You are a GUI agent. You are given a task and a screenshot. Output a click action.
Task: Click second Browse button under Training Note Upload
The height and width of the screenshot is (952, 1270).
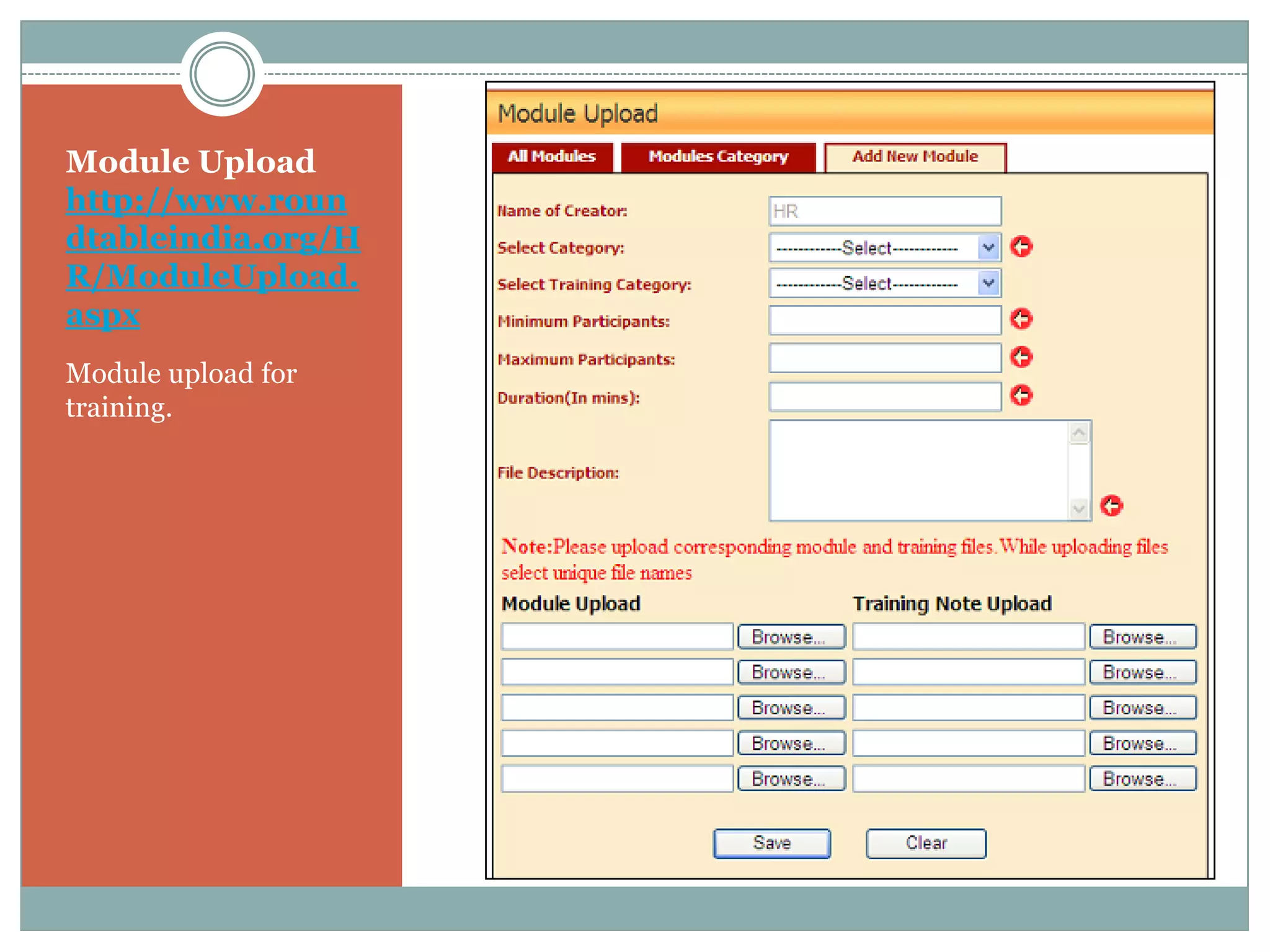1143,672
